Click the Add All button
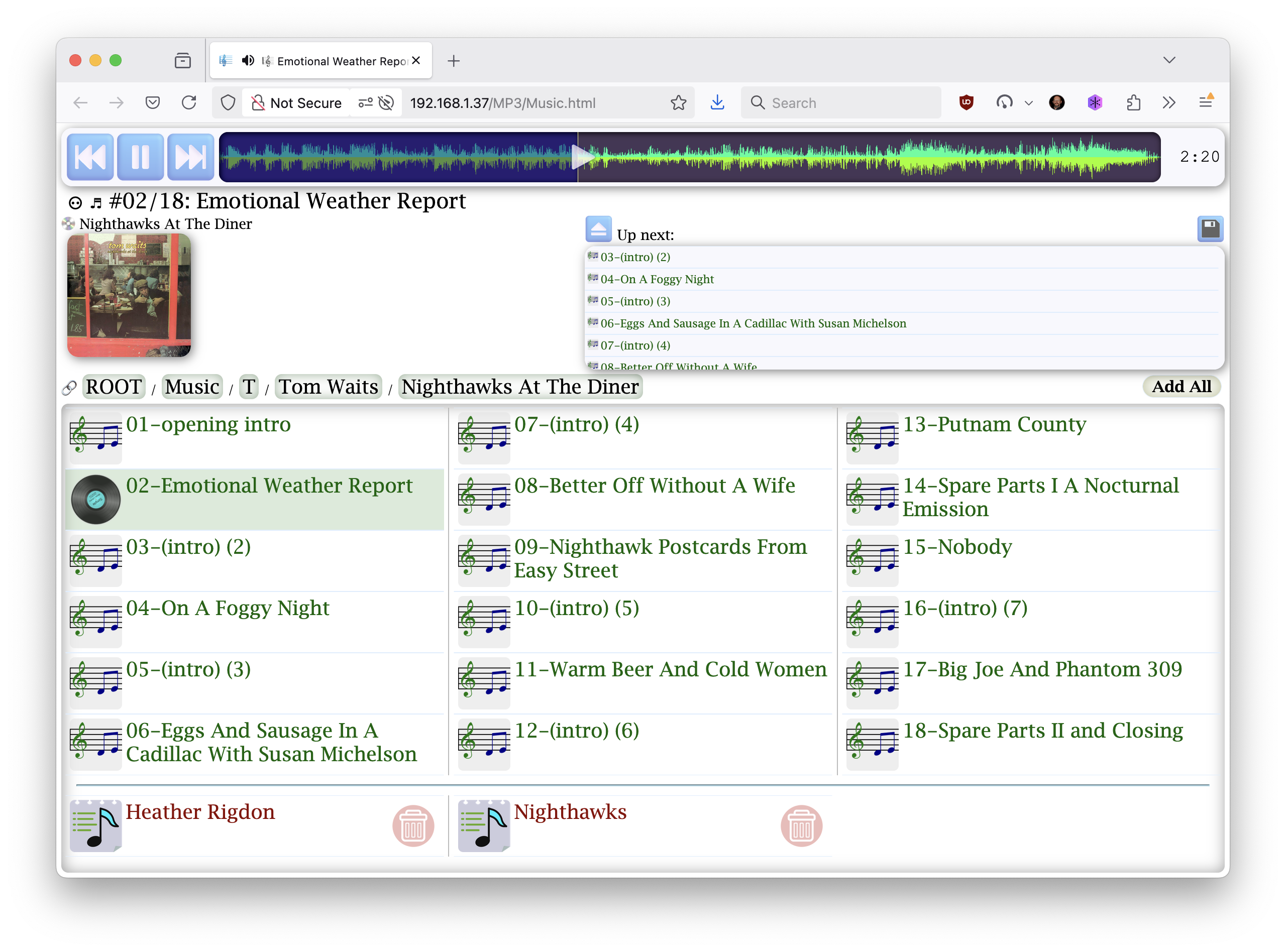 (x=1181, y=386)
